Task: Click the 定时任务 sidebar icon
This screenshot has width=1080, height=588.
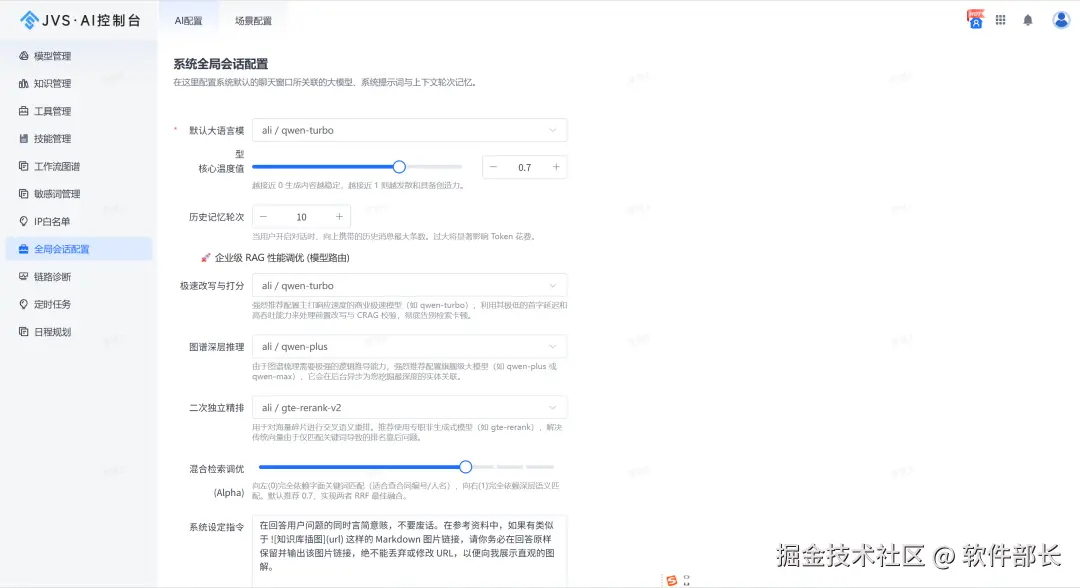Action: pos(23,304)
